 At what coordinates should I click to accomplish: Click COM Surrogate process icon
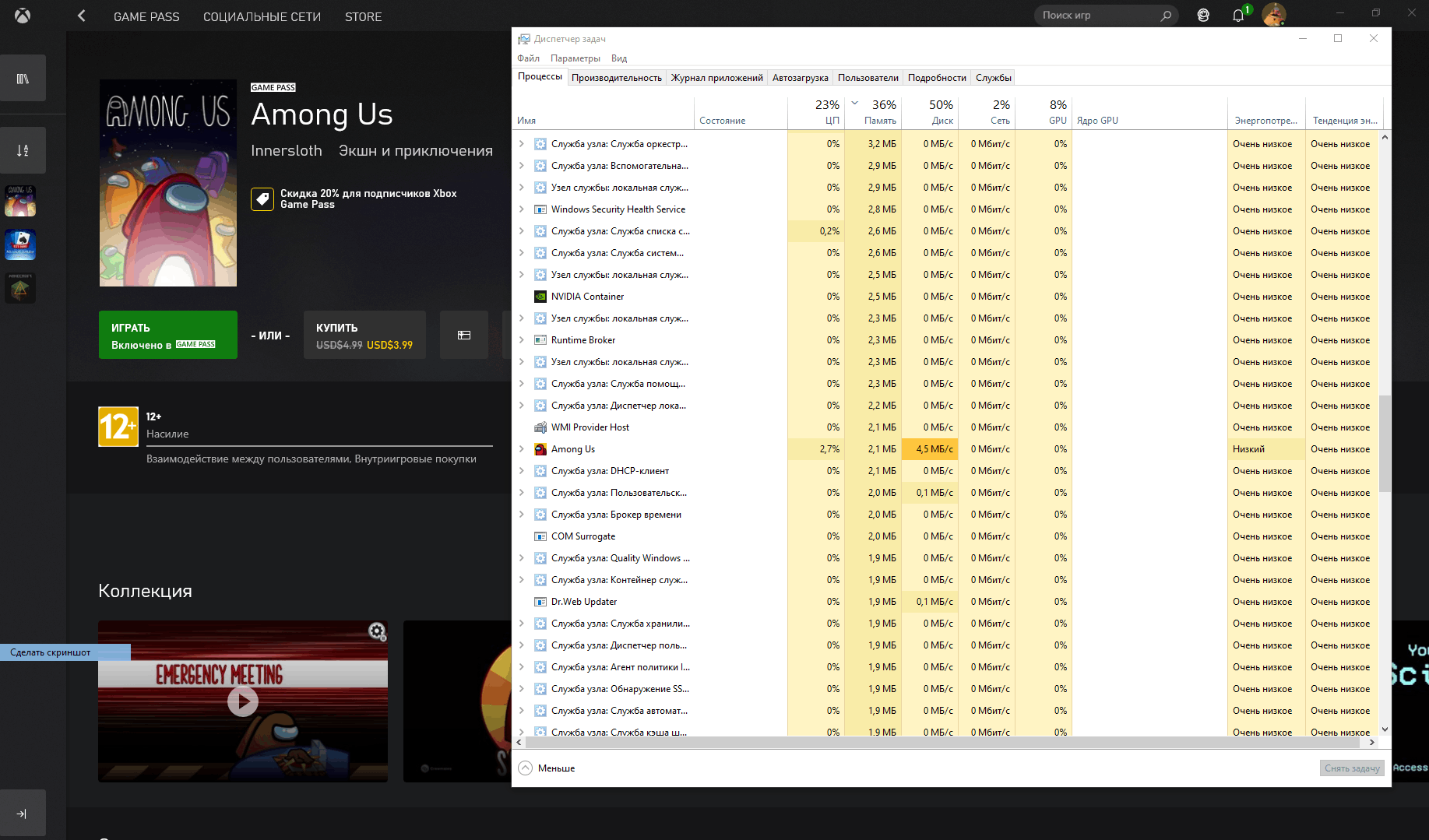(540, 536)
